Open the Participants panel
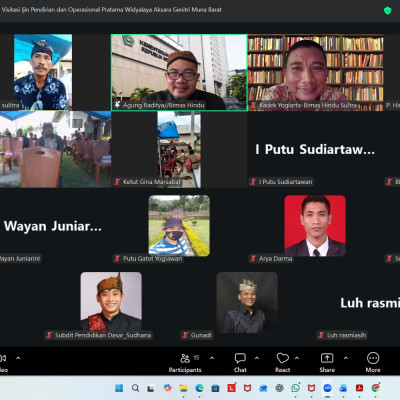 (x=185, y=363)
